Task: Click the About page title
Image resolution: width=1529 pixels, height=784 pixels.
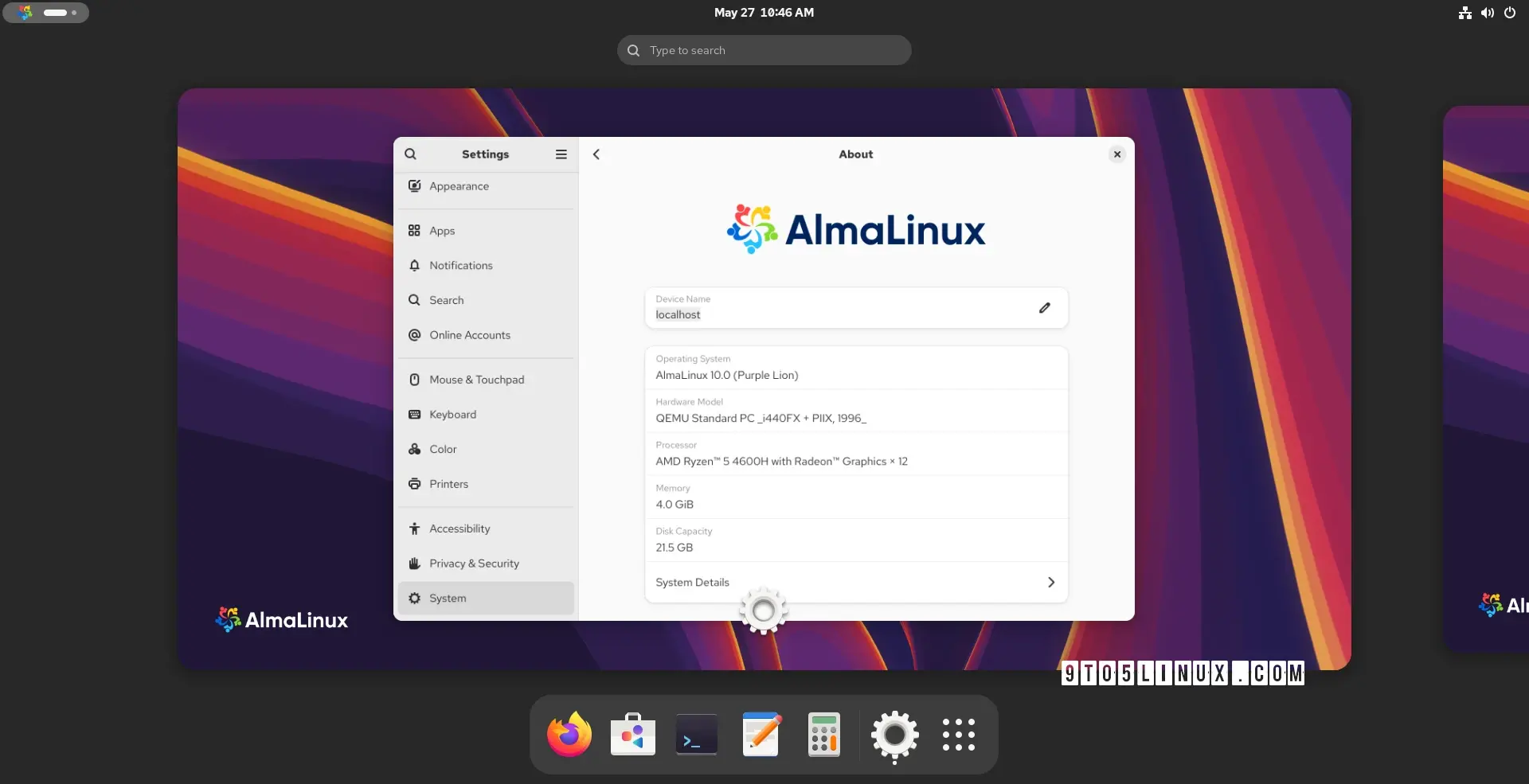Action: 855,154
